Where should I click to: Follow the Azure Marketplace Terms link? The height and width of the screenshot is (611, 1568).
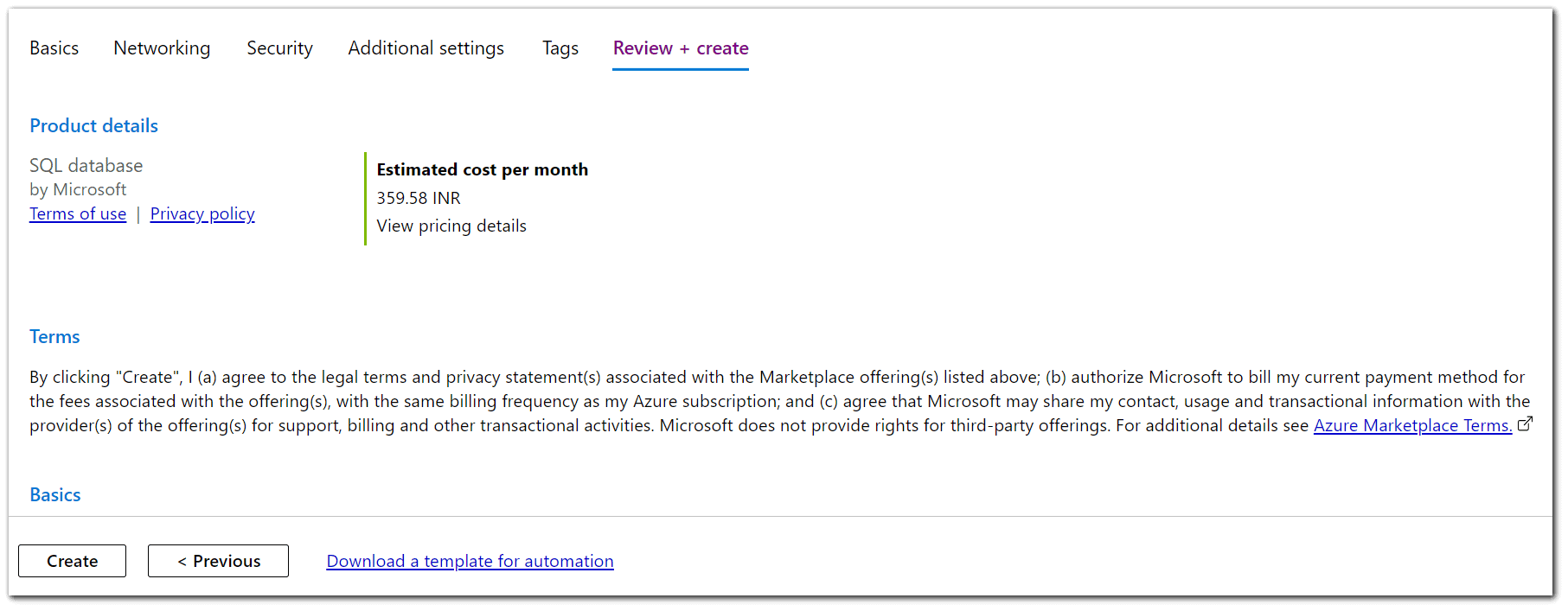point(1412,425)
